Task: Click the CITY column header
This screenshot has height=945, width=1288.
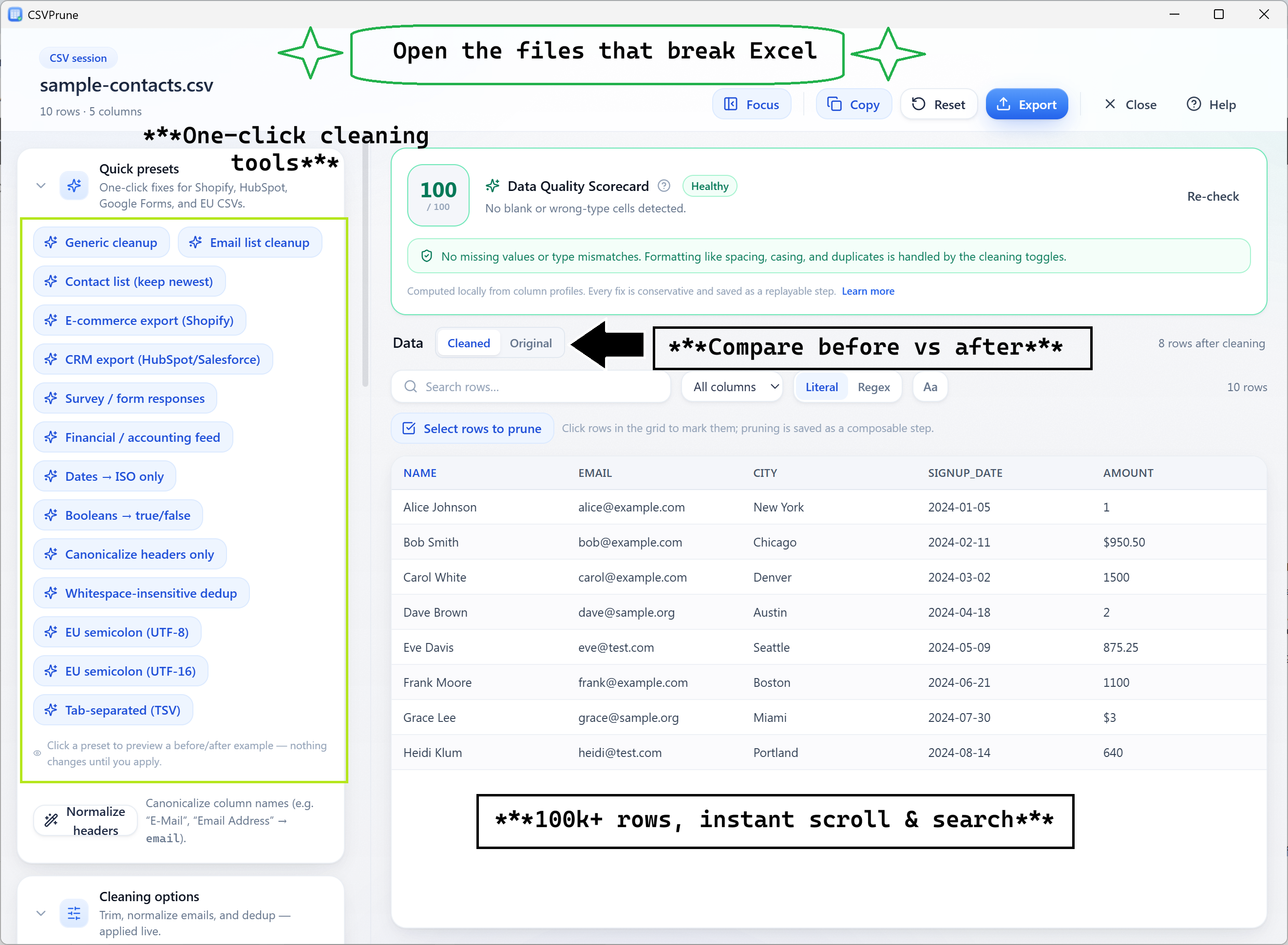Action: 765,473
